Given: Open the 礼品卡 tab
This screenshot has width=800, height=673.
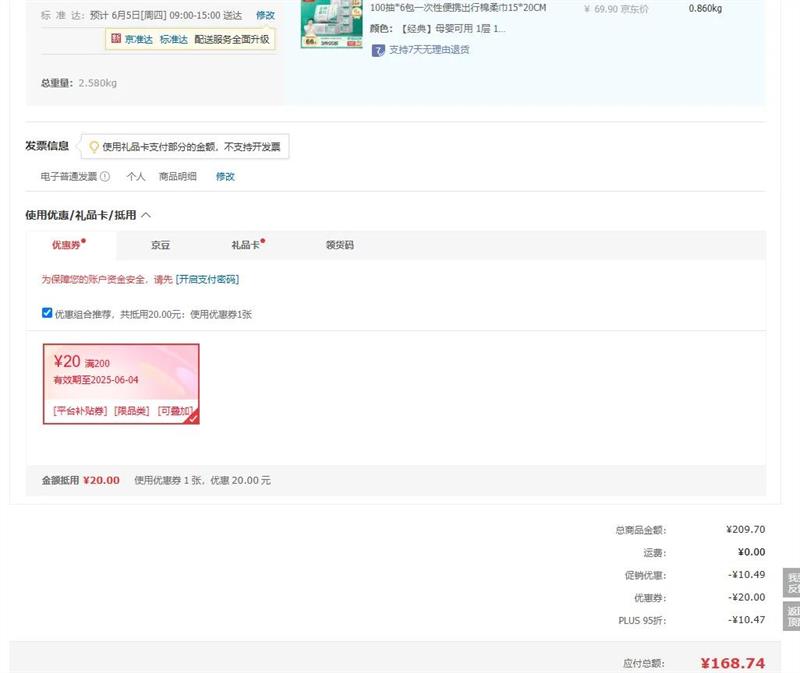Looking at the screenshot, I should pos(245,245).
